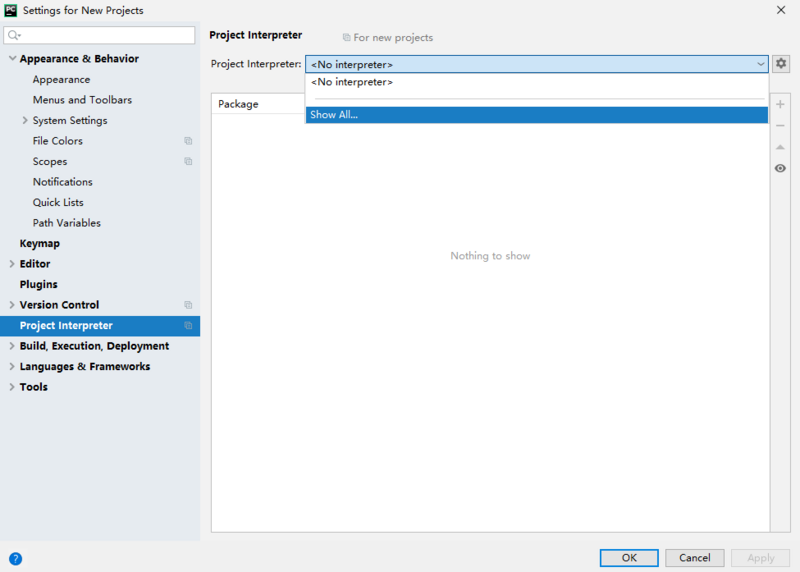Choose Show All... in interpreter list
Image resolution: width=800 pixels, height=572 pixels.
point(537,115)
